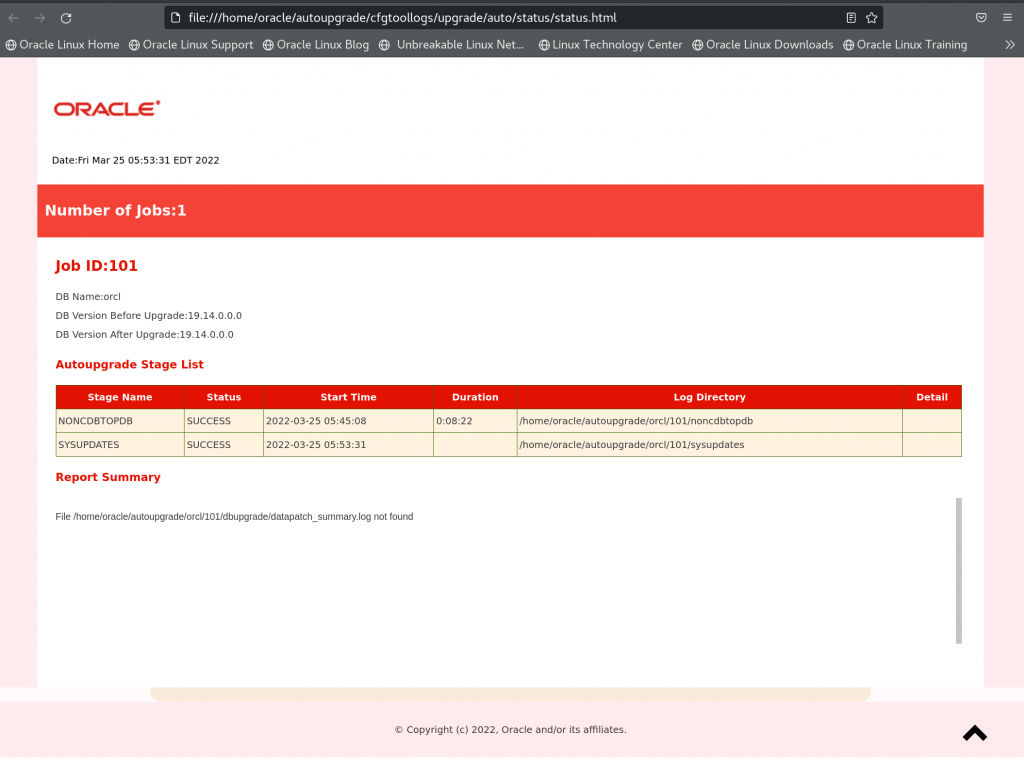Viewport: 1024px width, 783px height.
Task: Open the Firefox hamburger menu
Action: (x=1007, y=18)
